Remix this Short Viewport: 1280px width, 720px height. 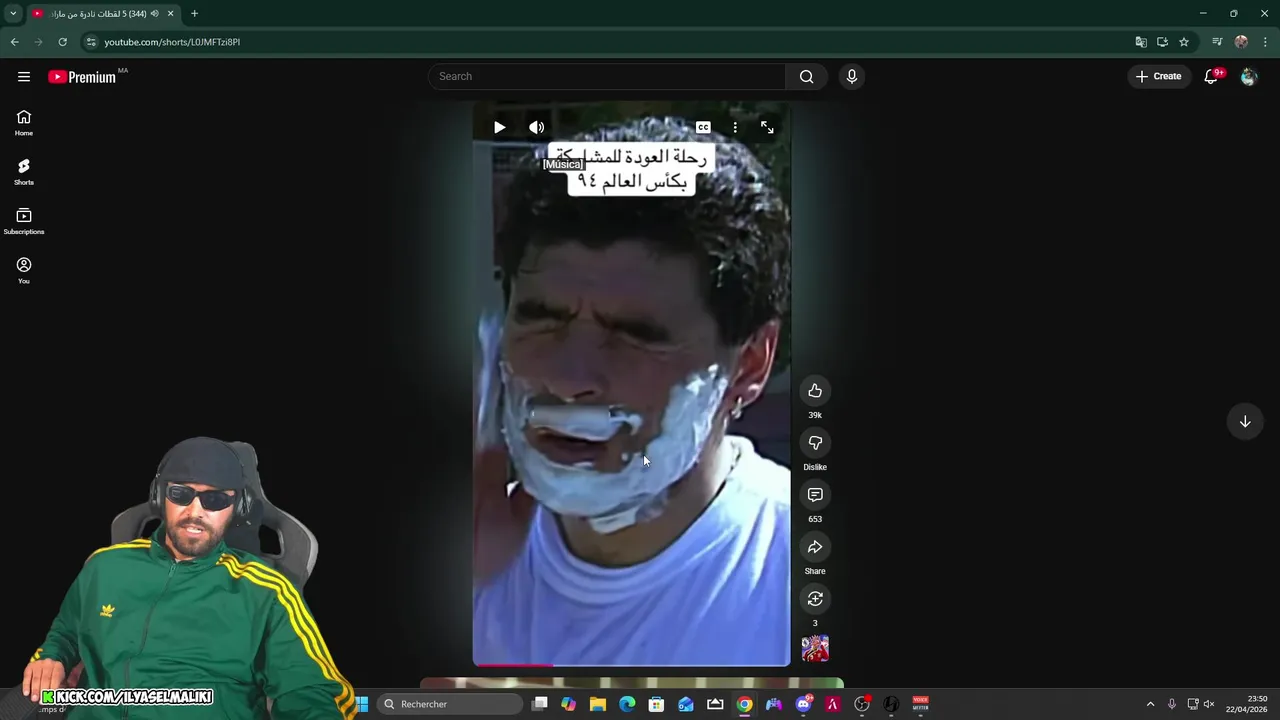[x=815, y=599]
